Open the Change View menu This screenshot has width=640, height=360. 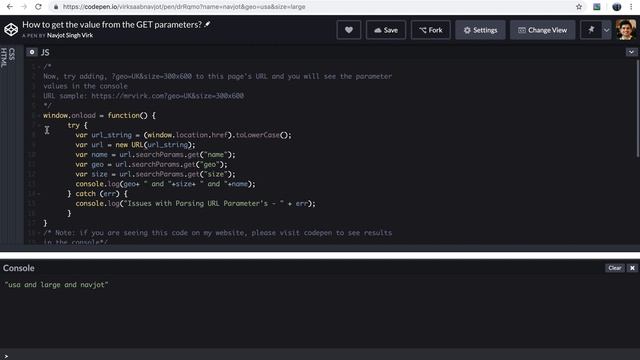pyautogui.click(x=542, y=30)
